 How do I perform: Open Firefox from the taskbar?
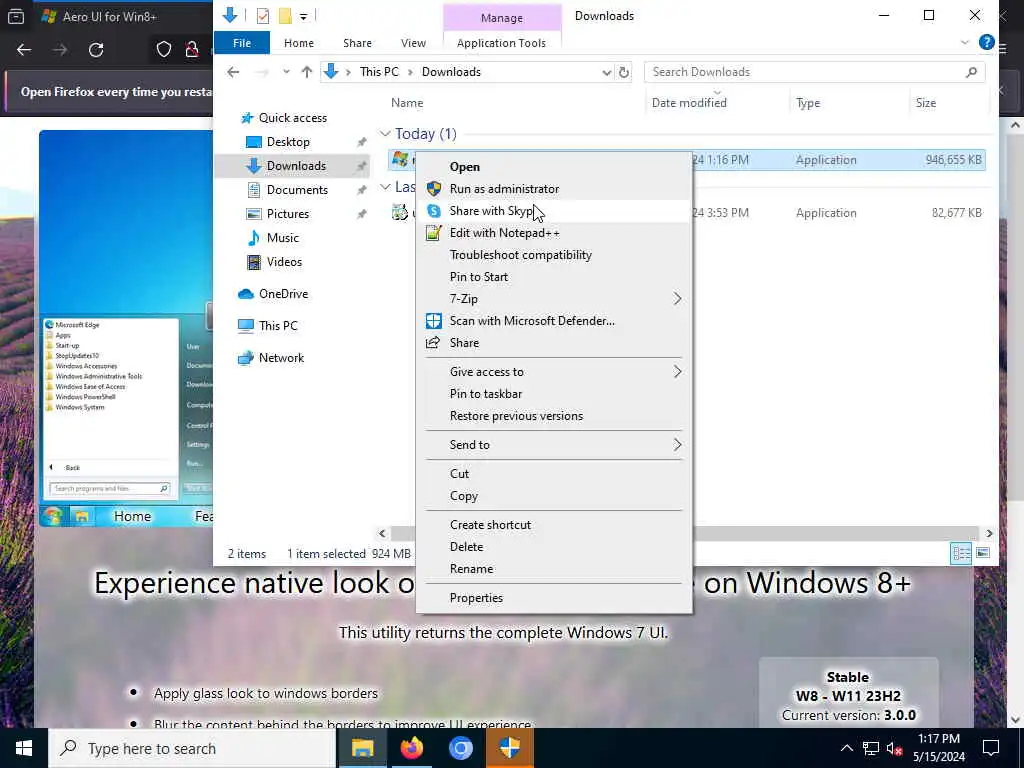pos(411,748)
